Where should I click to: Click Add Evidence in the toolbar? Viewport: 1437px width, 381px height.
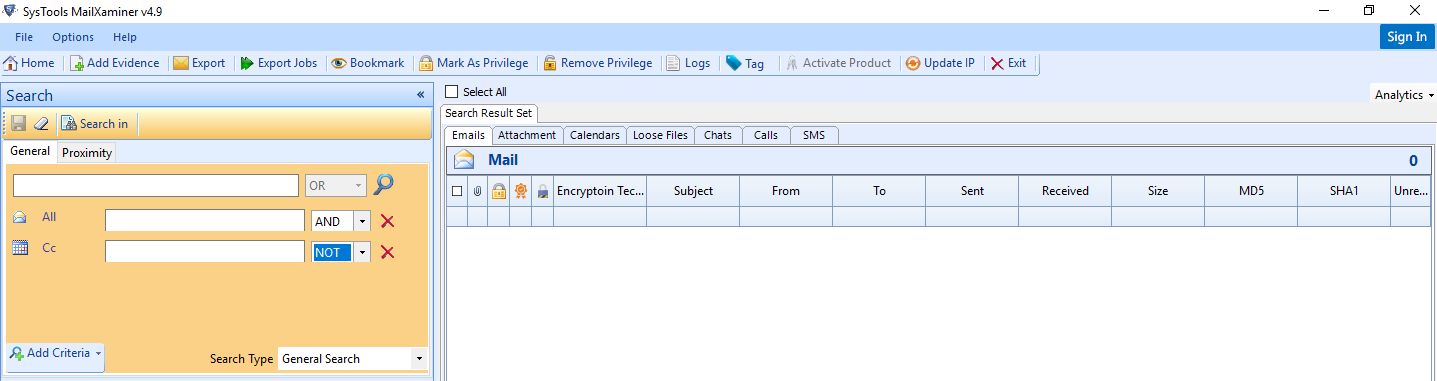pyautogui.click(x=114, y=63)
